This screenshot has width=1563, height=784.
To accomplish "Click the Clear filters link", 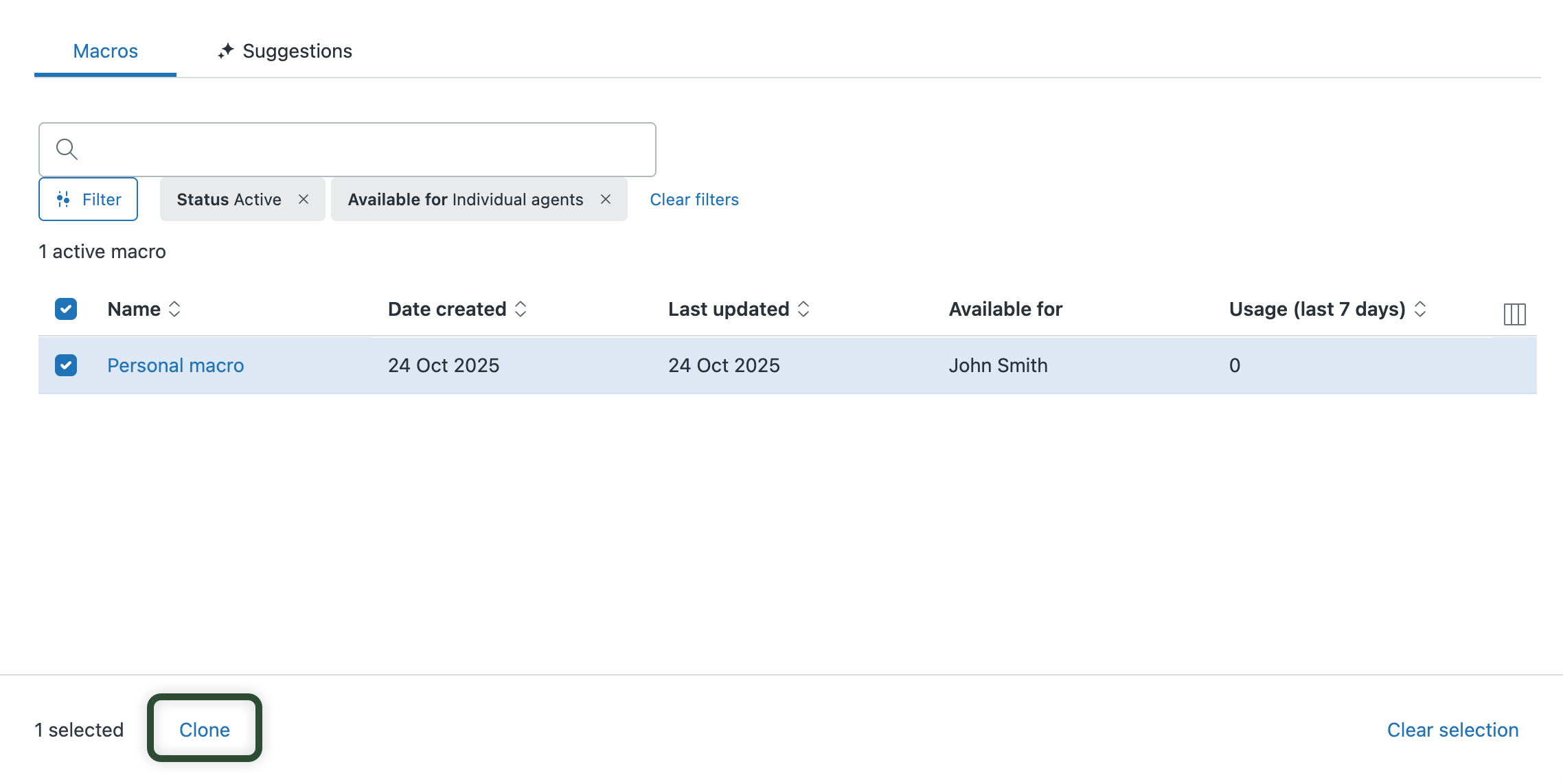I will (x=694, y=199).
